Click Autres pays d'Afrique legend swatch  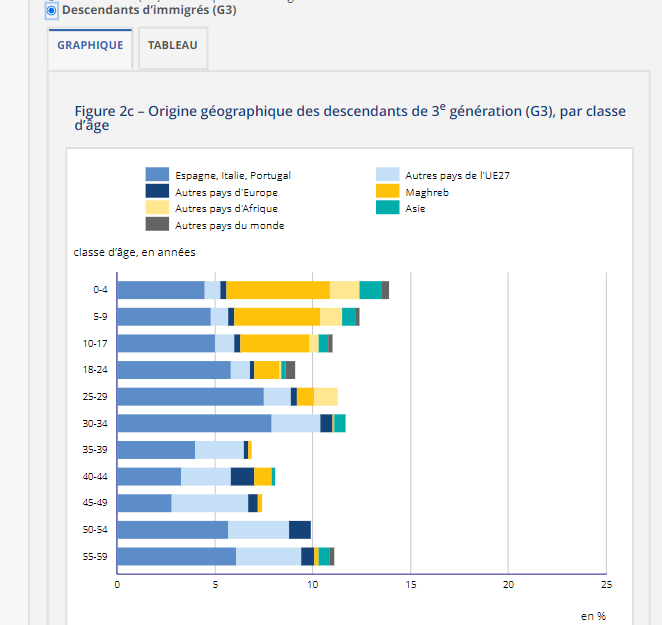(156, 208)
